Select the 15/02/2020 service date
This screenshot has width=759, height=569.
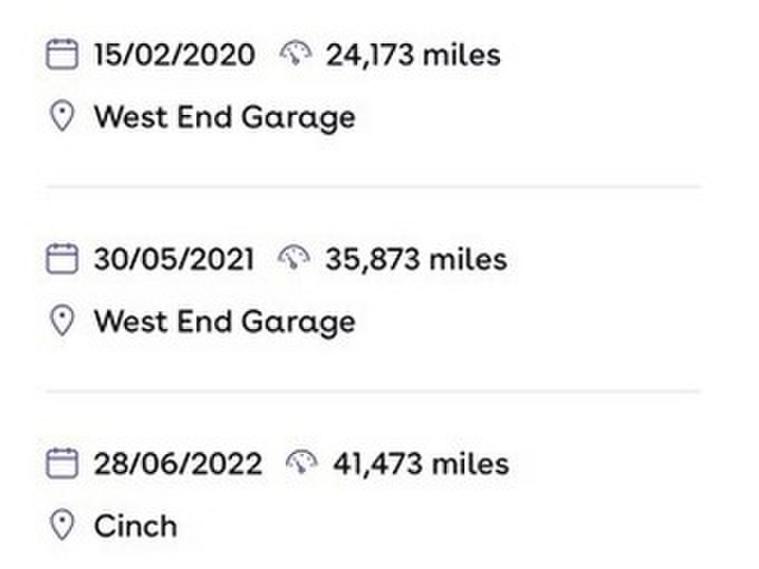(x=174, y=54)
